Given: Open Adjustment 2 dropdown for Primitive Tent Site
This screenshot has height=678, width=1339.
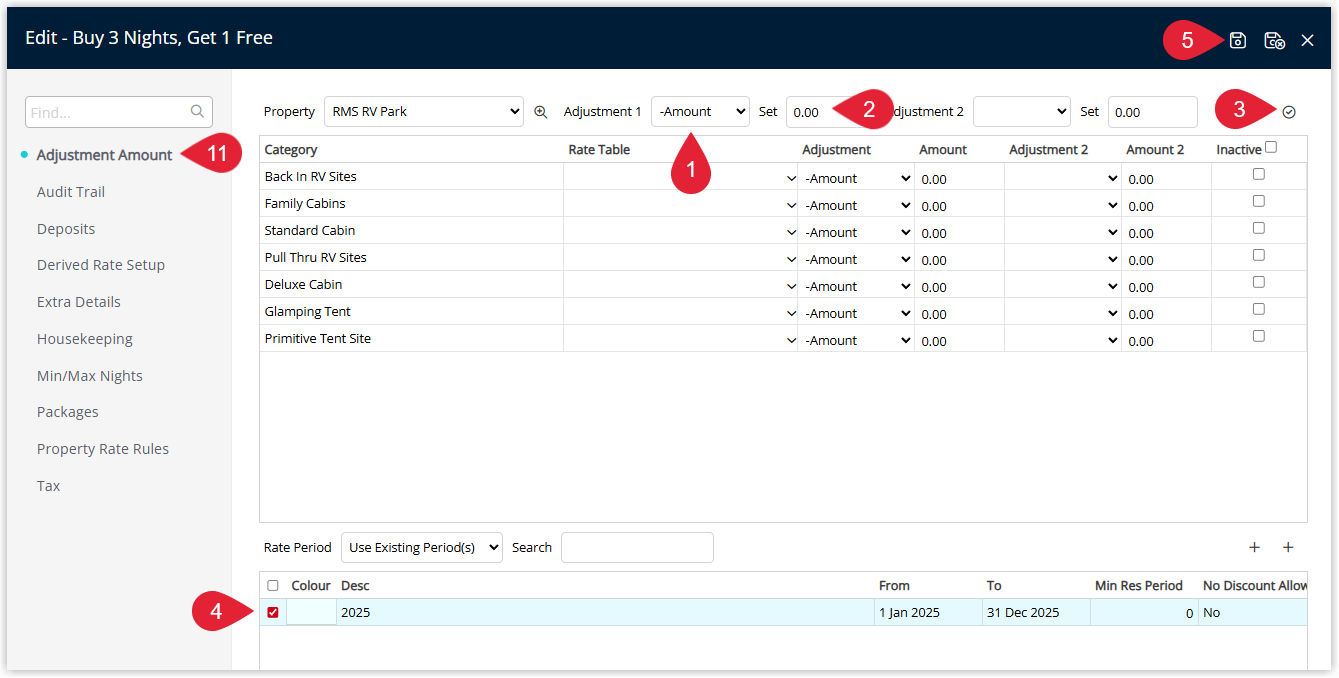Looking at the screenshot, I should [1063, 340].
